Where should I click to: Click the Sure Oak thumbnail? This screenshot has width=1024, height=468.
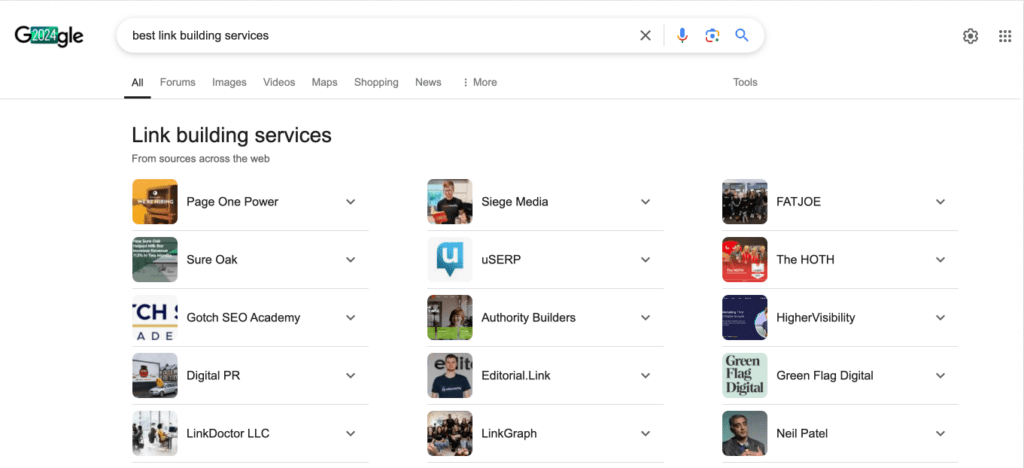(155, 260)
